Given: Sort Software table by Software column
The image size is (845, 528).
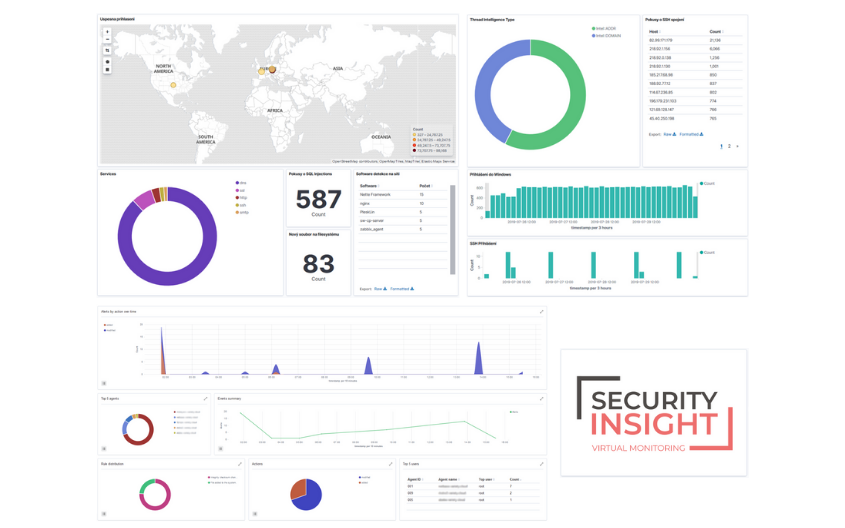Looking at the screenshot, I should click(370, 186).
